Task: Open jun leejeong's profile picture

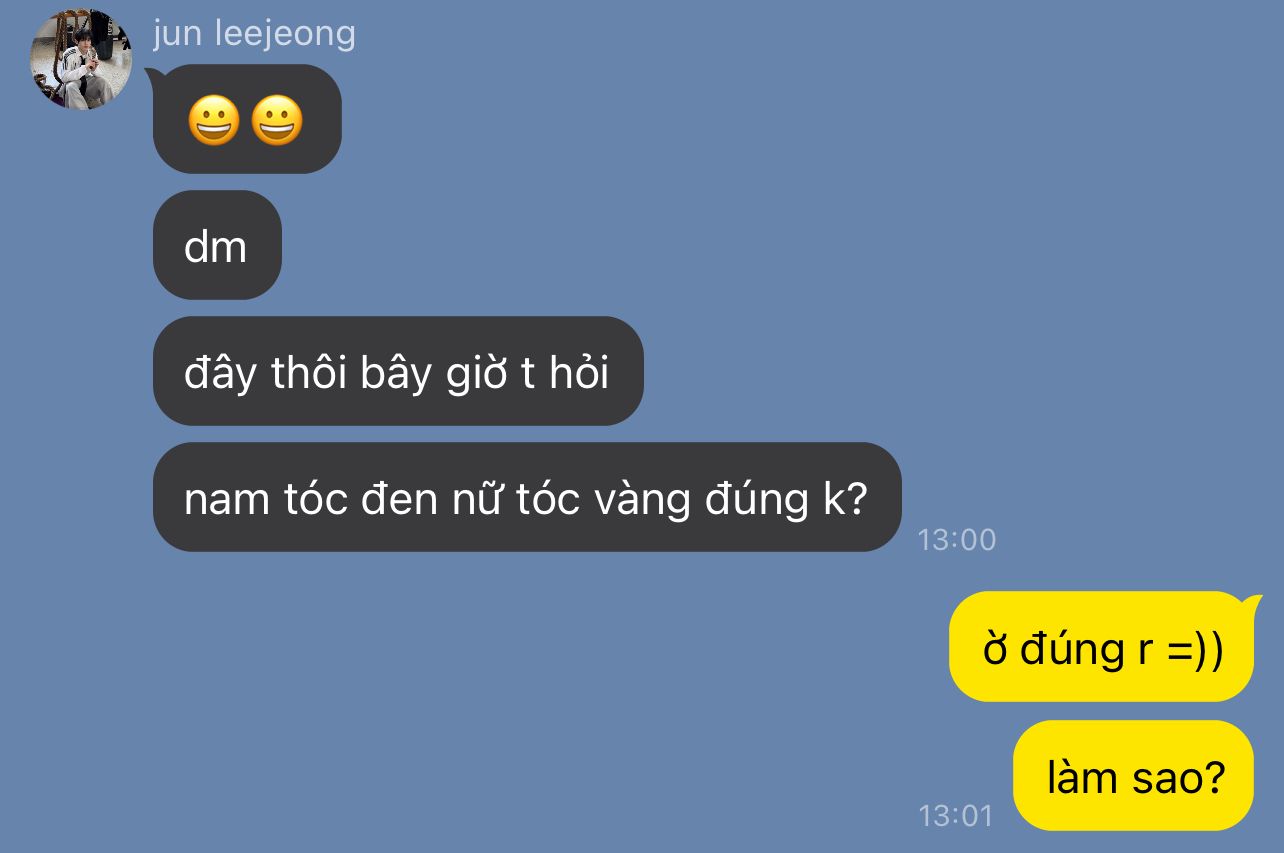Action: (x=81, y=59)
